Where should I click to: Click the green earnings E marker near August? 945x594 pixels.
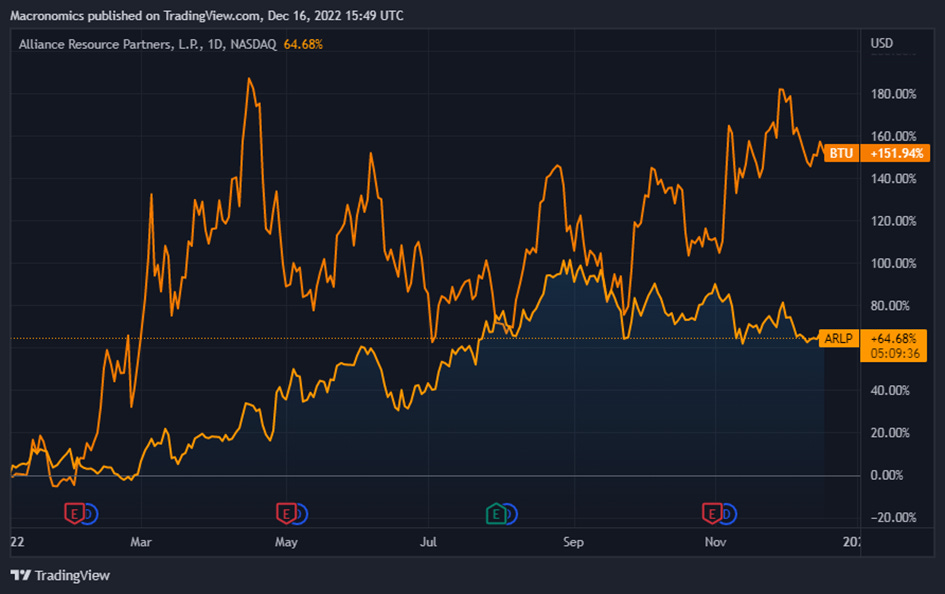(x=495, y=513)
